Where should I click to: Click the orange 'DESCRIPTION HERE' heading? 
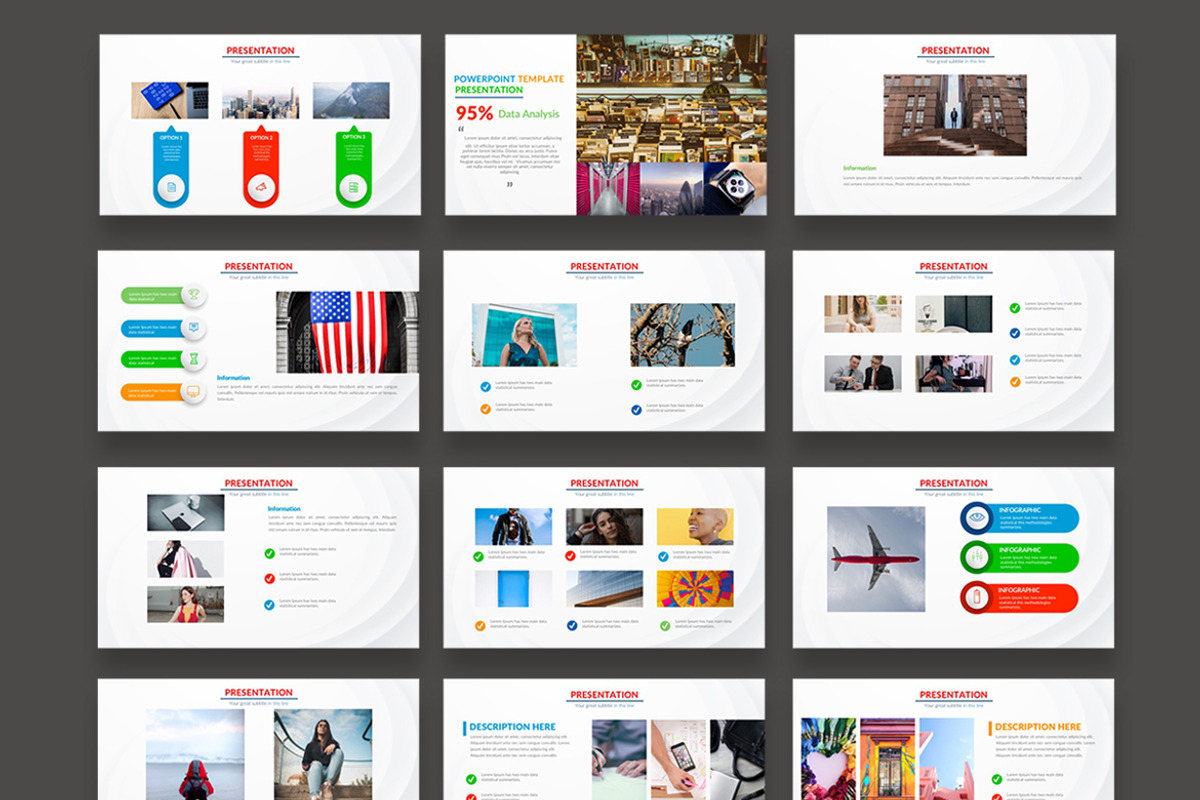pos(1038,727)
